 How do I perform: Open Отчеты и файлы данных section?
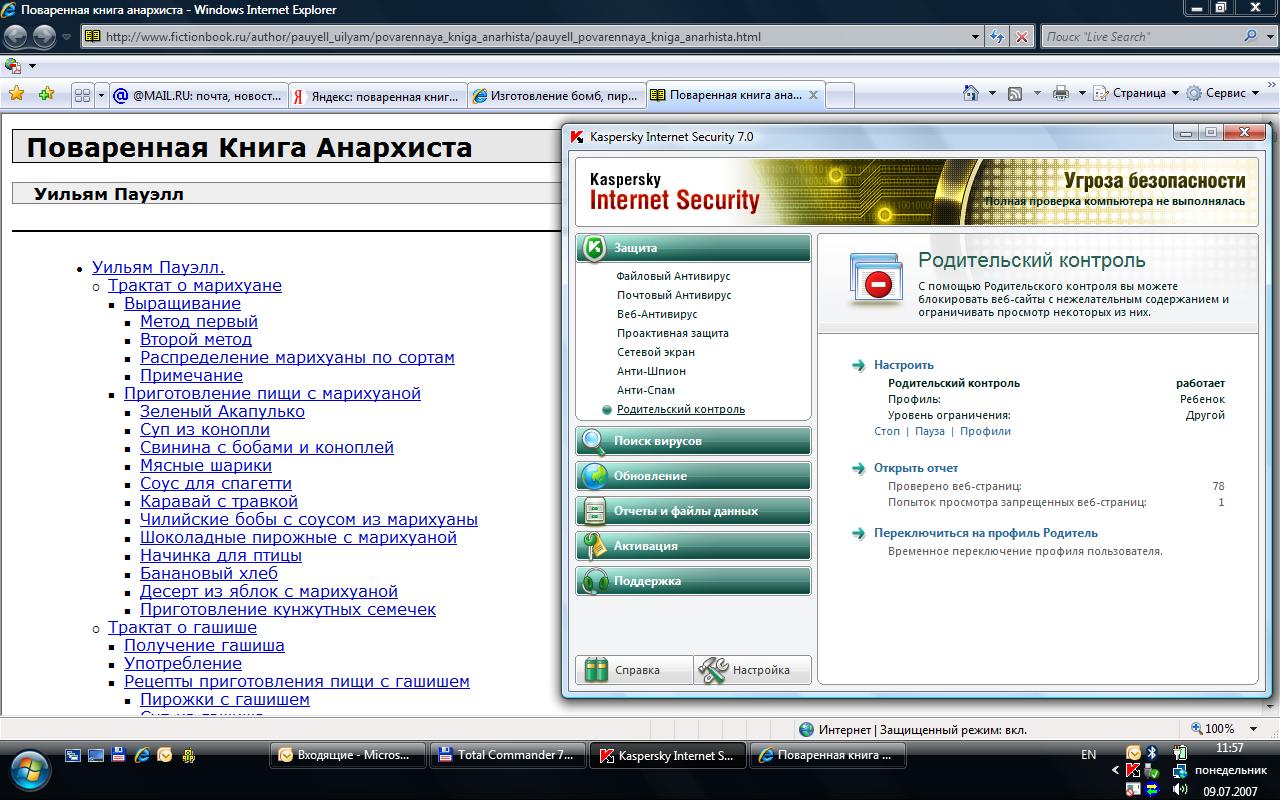pyautogui.click(x=693, y=511)
